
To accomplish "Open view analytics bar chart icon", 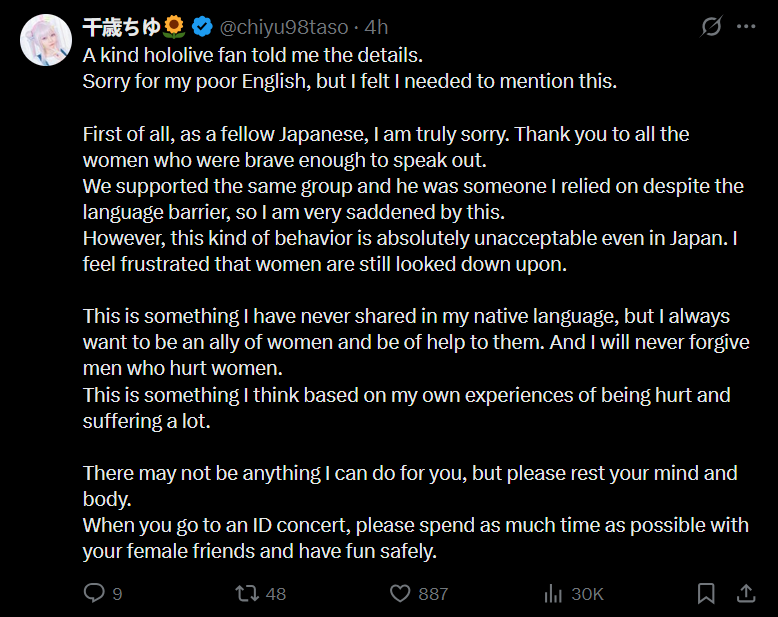I will tap(553, 593).
